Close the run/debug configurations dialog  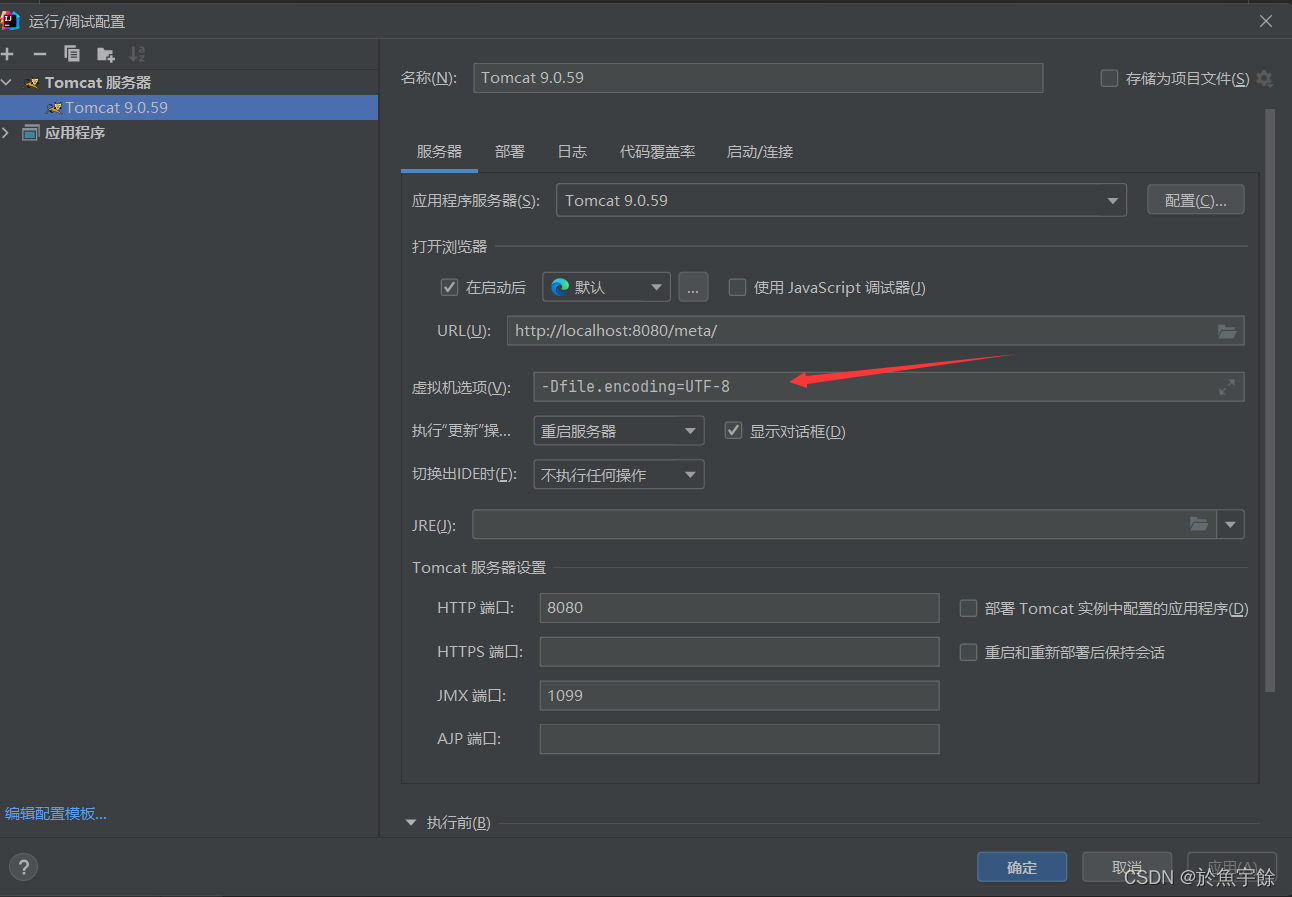[1266, 21]
